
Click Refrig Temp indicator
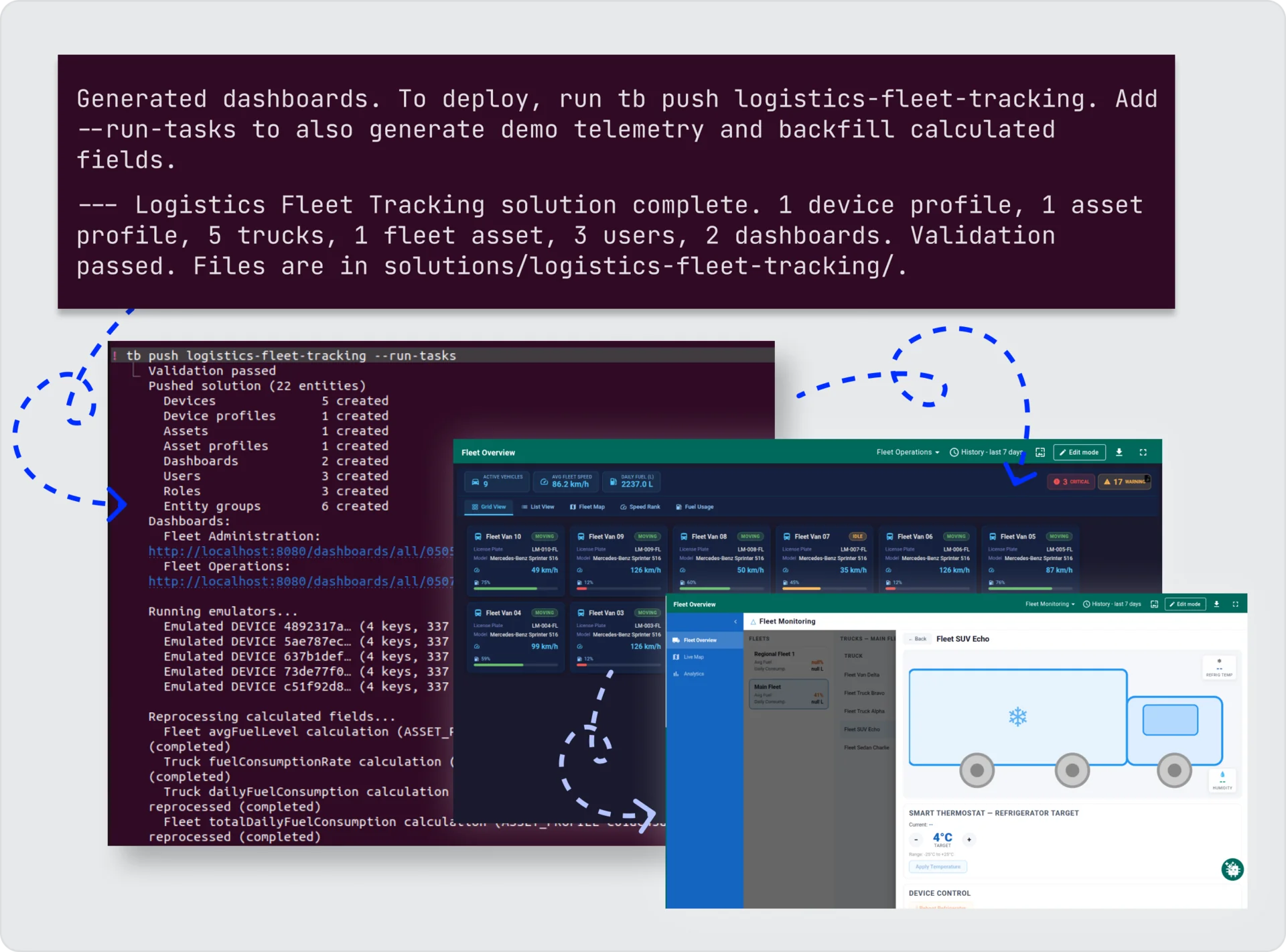pyautogui.click(x=1219, y=668)
